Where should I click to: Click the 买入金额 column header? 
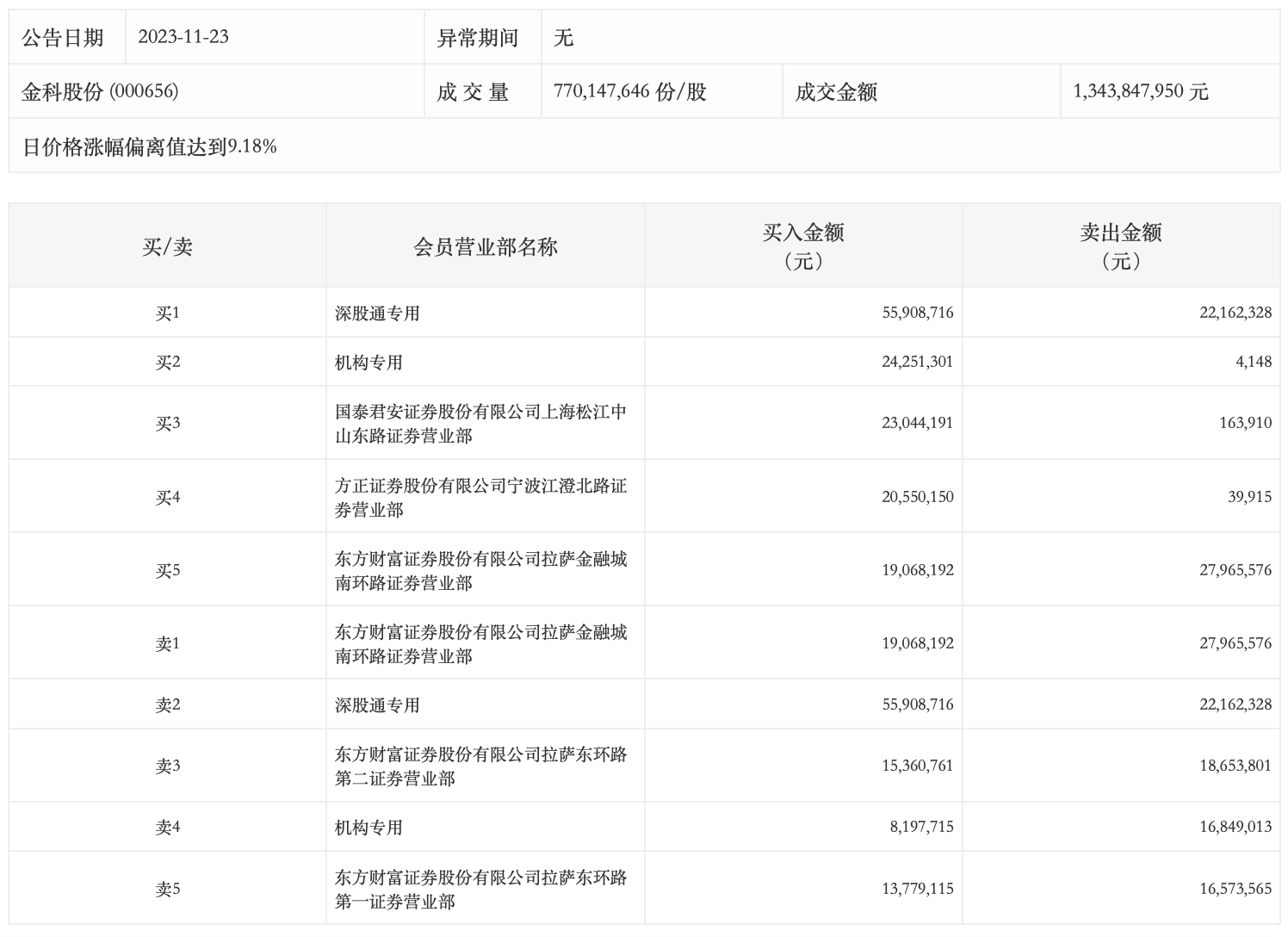point(802,246)
